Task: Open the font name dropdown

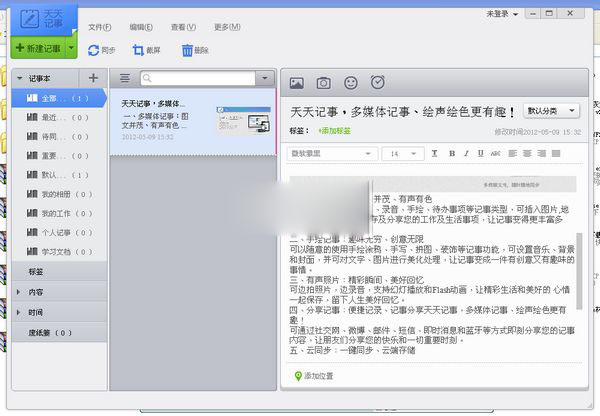Action: pos(331,153)
